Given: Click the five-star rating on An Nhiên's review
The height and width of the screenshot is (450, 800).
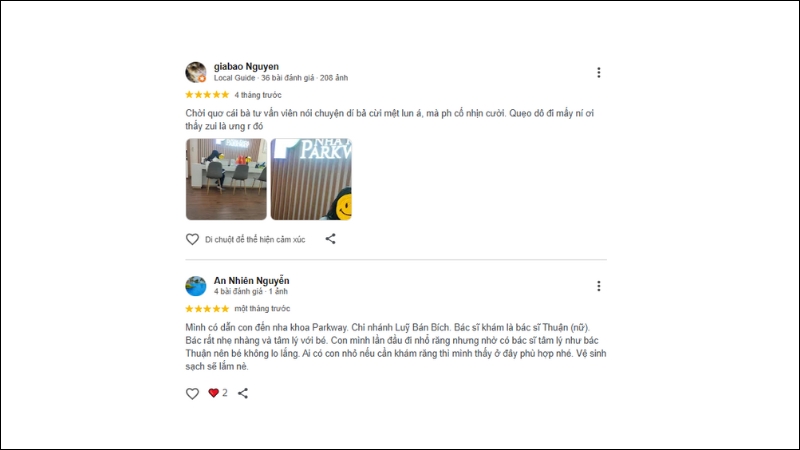Looking at the screenshot, I should pyautogui.click(x=207, y=309).
